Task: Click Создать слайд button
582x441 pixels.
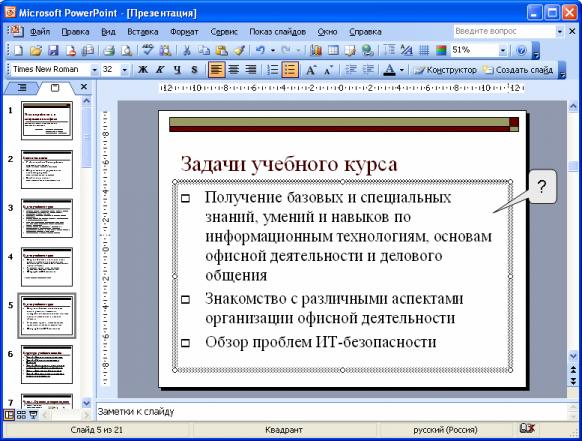Action: tap(518, 70)
